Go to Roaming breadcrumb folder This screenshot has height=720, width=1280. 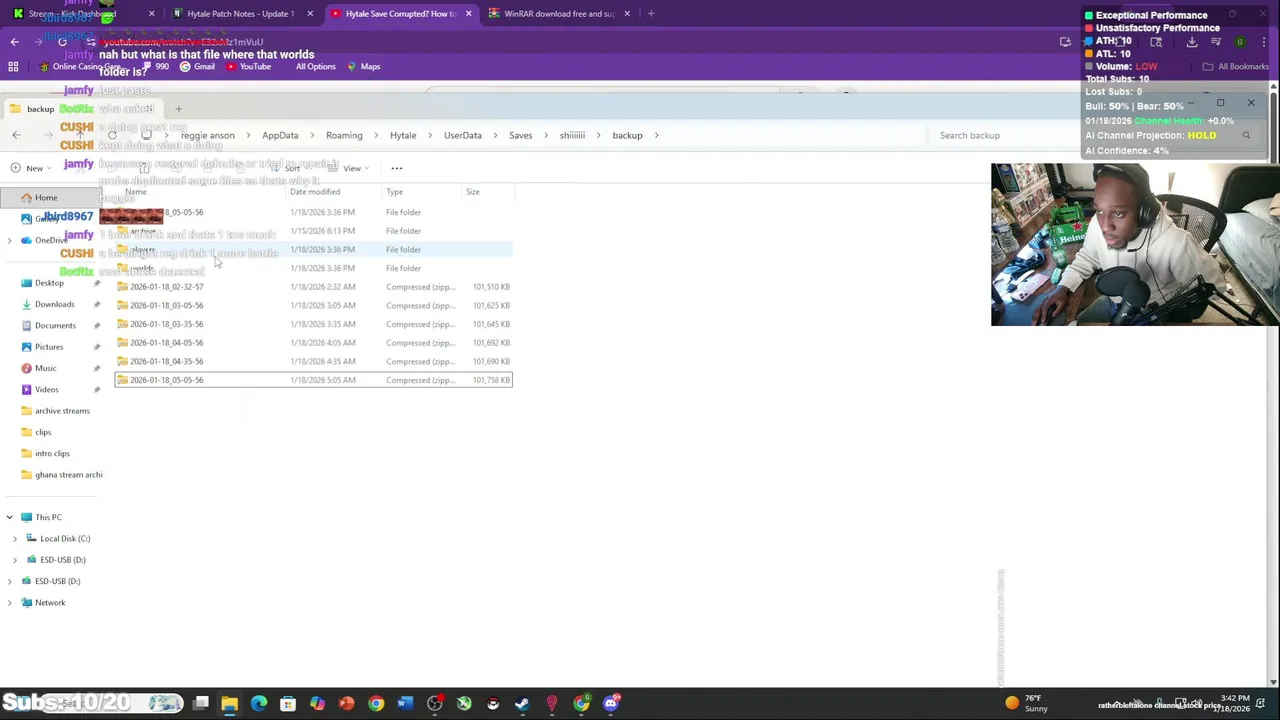344,135
